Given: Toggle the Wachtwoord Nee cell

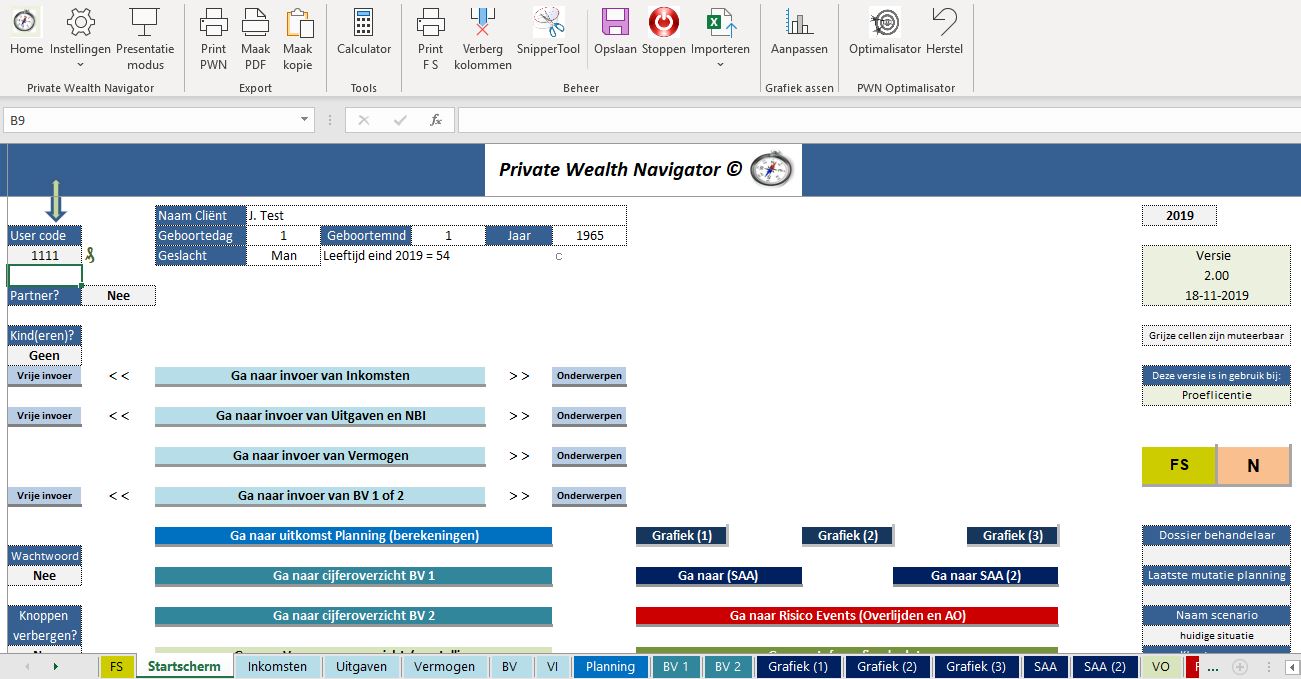Looking at the screenshot, I should [x=45, y=575].
